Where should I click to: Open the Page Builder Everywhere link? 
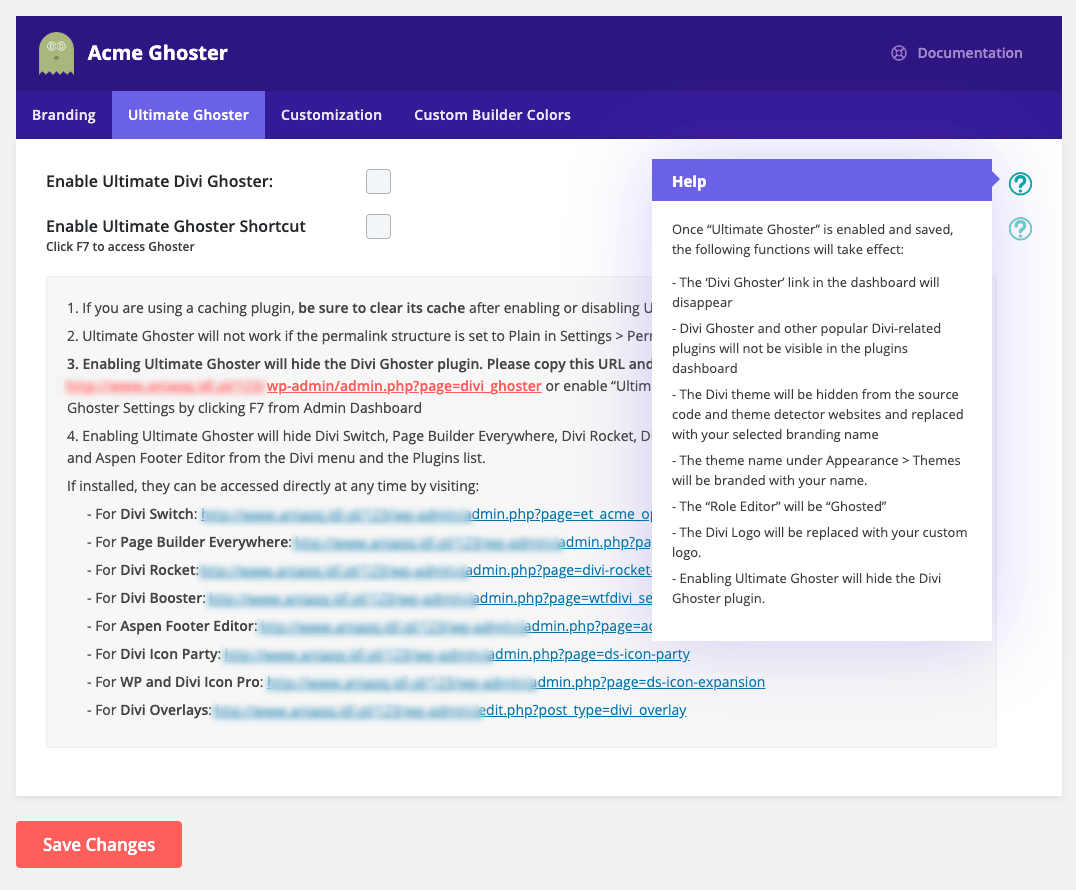tap(472, 542)
